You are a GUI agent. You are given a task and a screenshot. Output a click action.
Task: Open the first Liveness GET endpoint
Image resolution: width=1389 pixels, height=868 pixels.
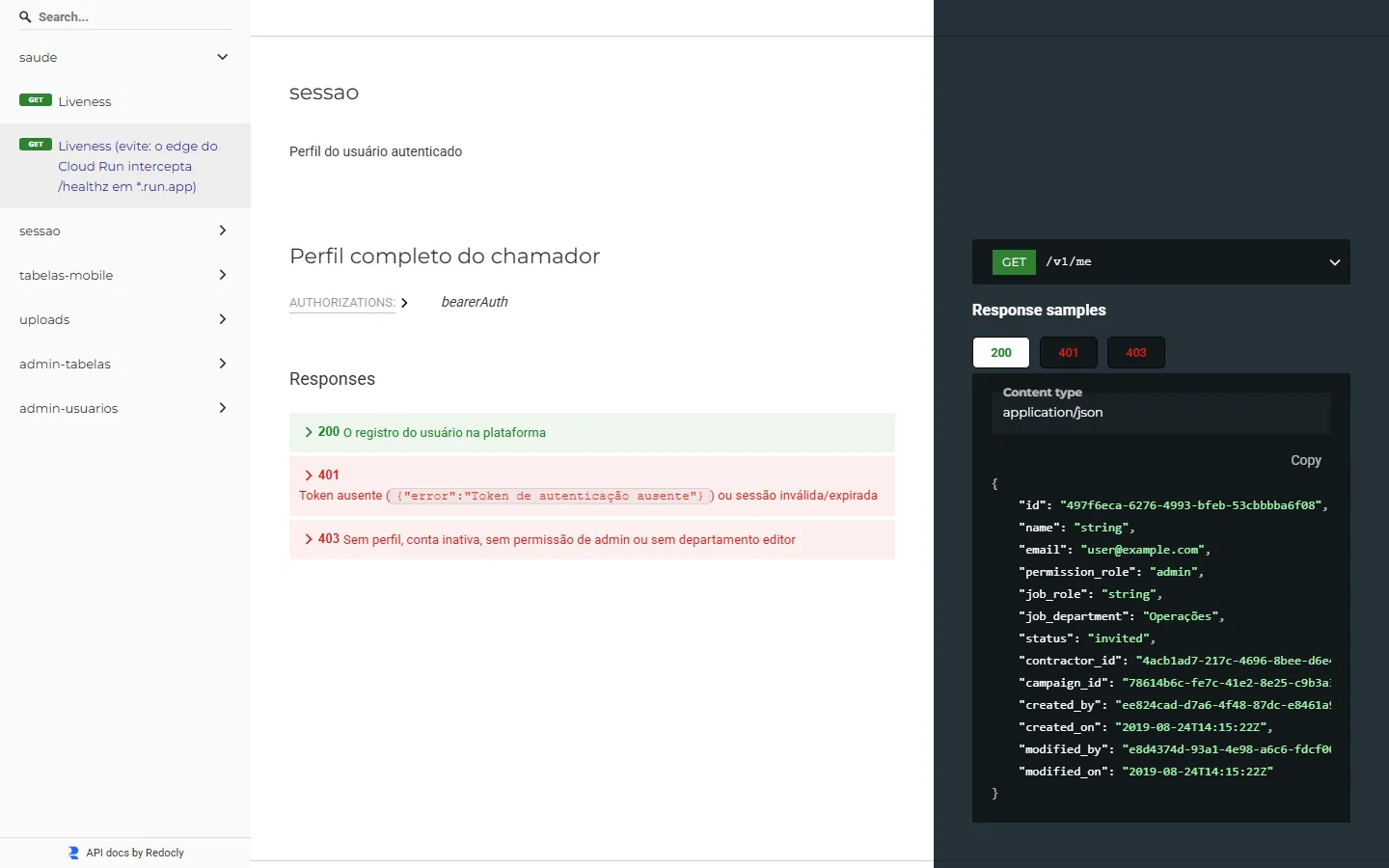click(125, 101)
